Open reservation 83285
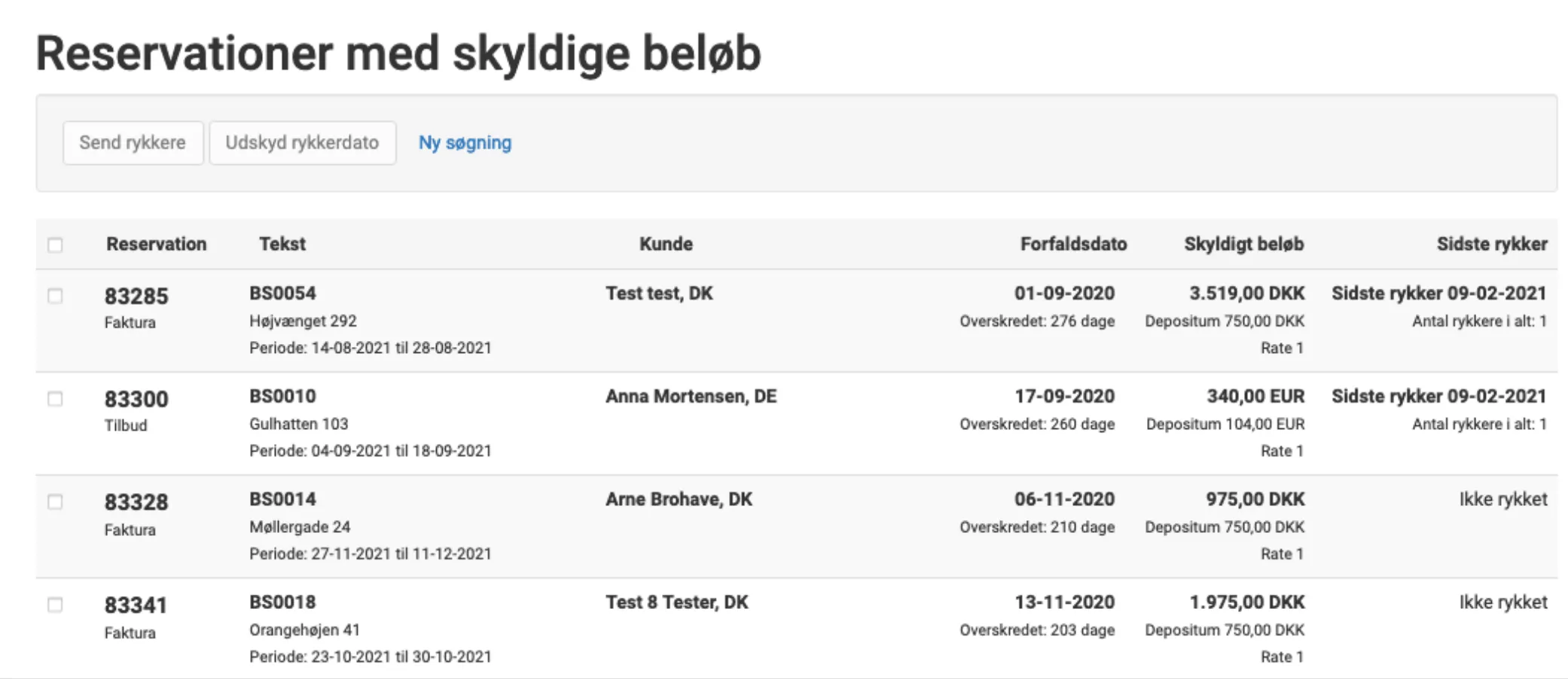 tap(136, 296)
